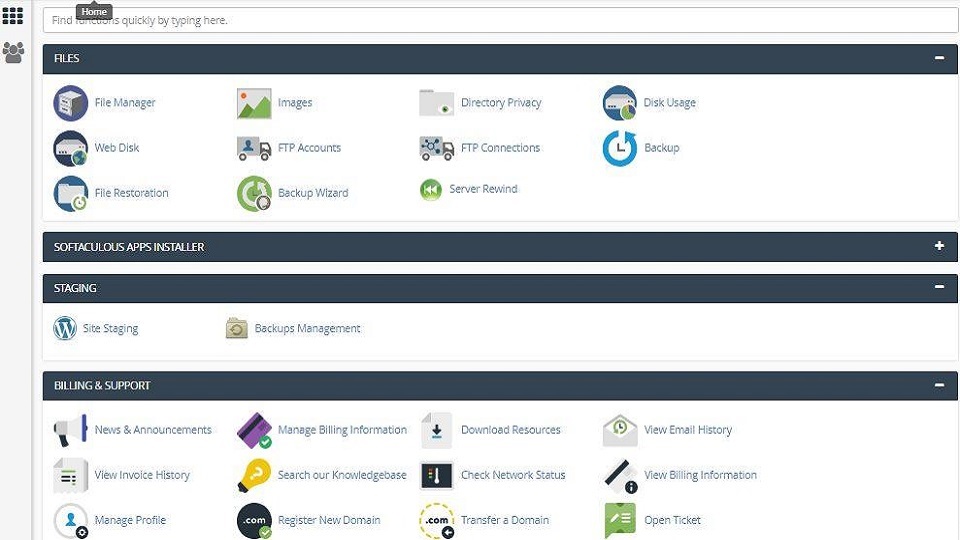Open the Site Staging link
Image resolution: width=960 pixels, height=540 pixels.
pyautogui.click(x=111, y=329)
